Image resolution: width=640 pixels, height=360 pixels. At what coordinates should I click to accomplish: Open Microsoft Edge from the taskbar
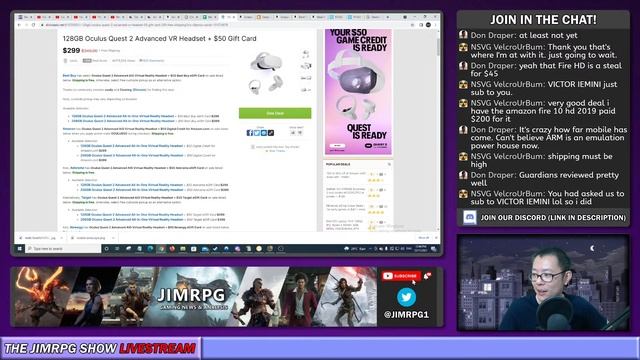(150, 249)
